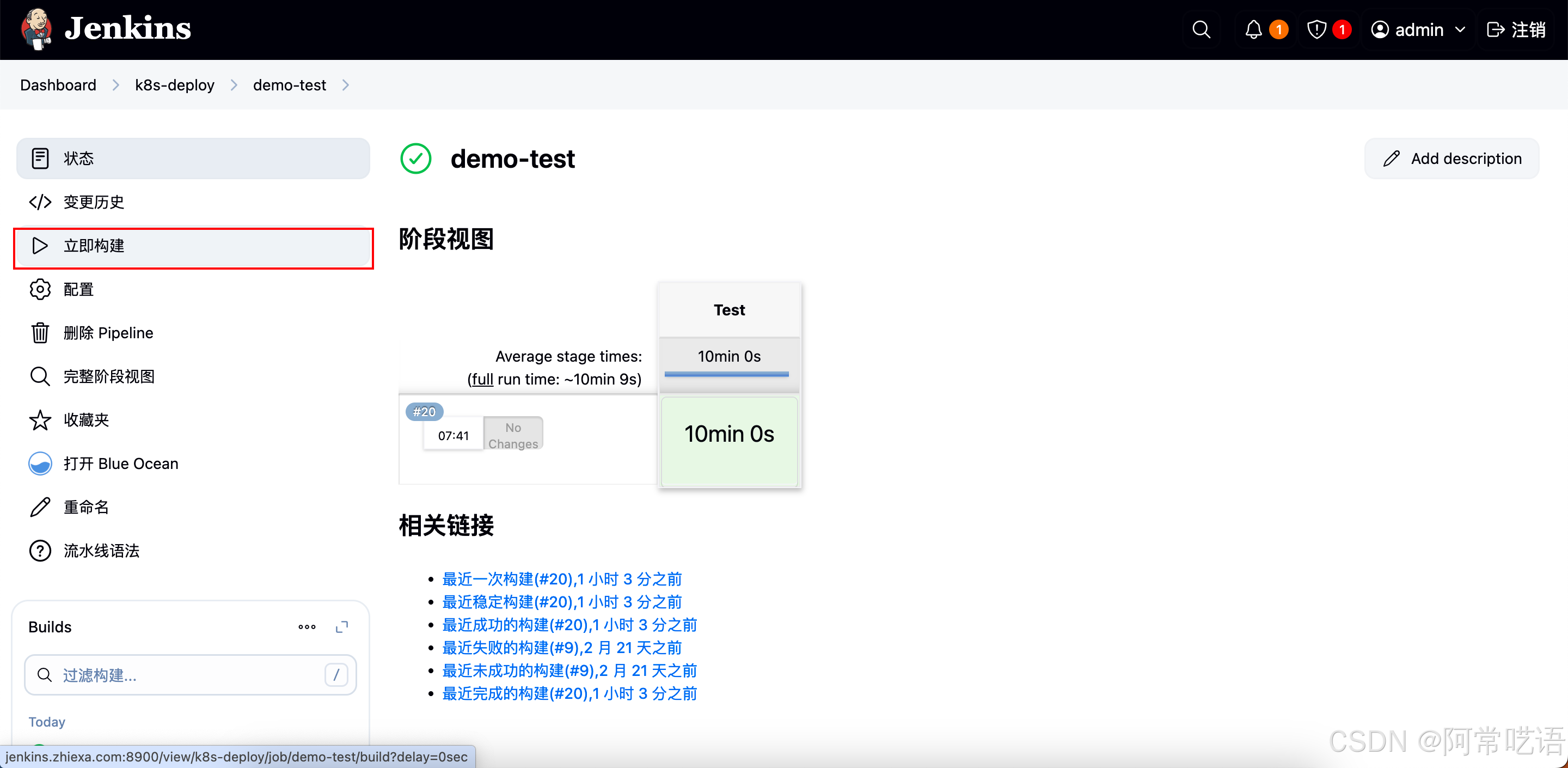Select 立即构建 to start a build
Screen dimensions: 1568x768
point(94,246)
